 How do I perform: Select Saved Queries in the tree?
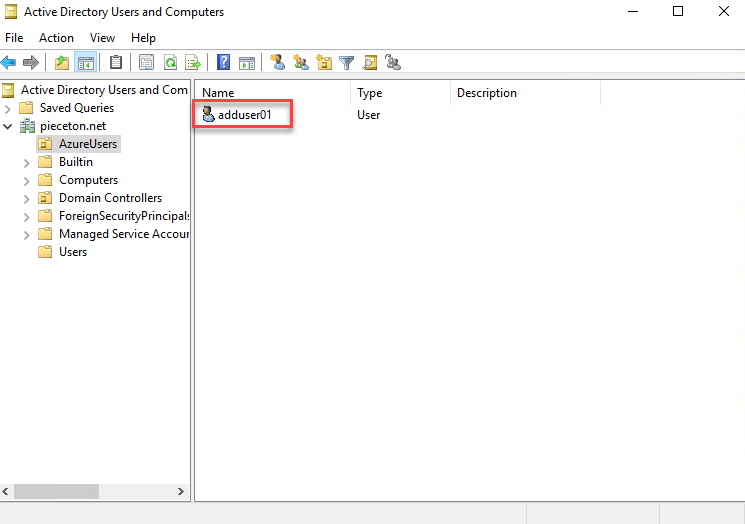coord(76,108)
